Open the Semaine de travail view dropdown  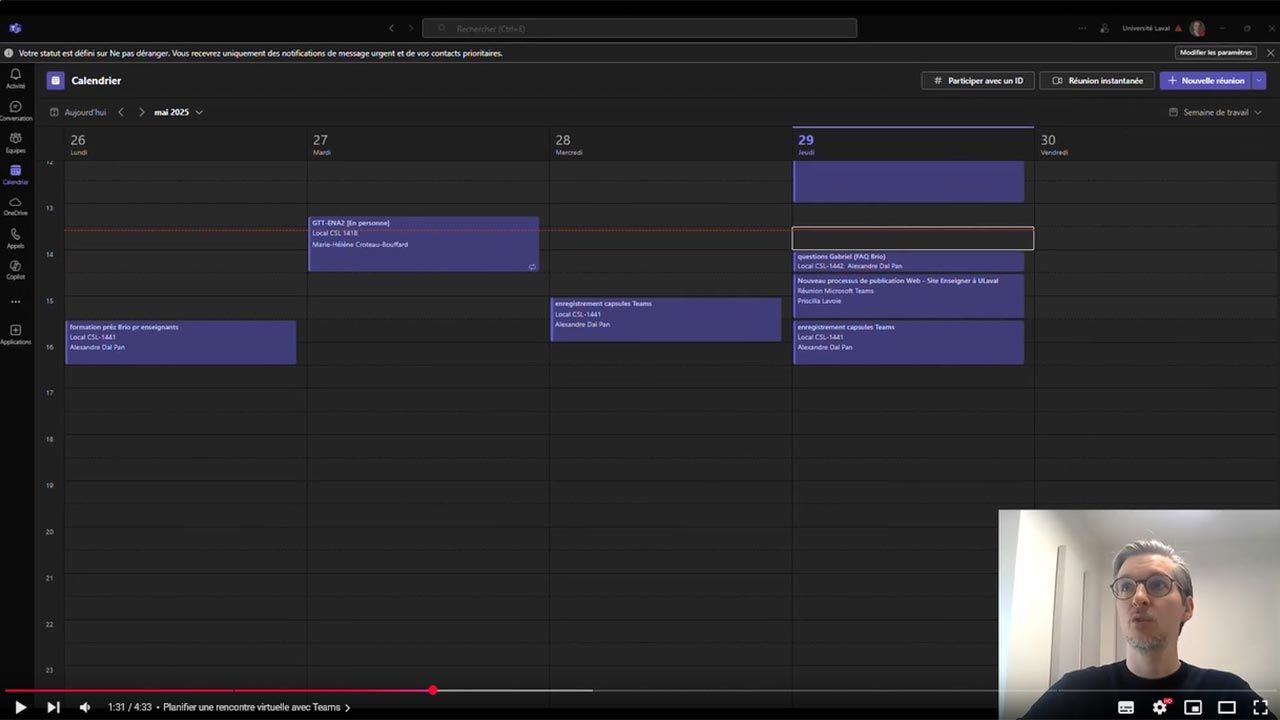click(x=1215, y=112)
